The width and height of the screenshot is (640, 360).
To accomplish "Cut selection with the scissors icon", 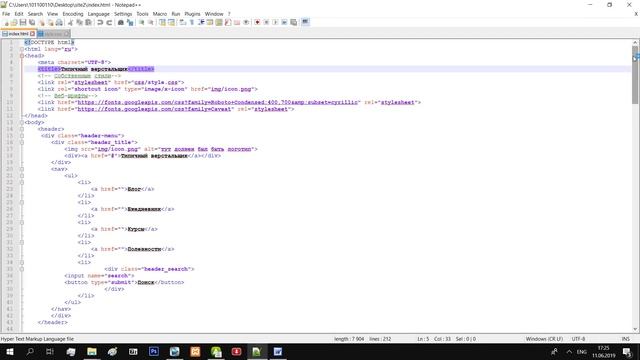I will click(x=70, y=22).
